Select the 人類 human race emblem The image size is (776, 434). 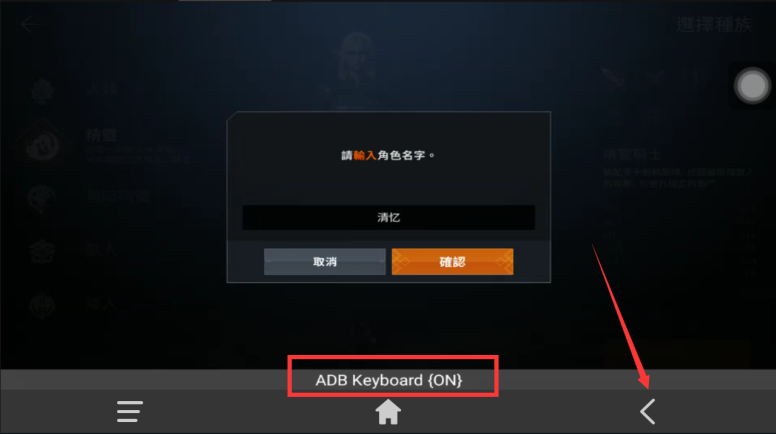click(x=42, y=90)
